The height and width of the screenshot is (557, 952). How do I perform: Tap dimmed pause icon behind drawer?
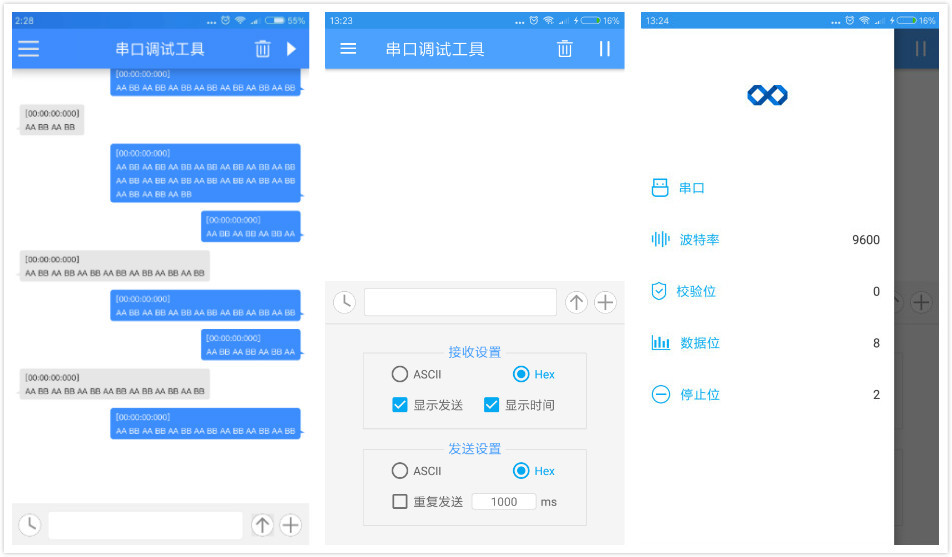click(x=921, y=49)
